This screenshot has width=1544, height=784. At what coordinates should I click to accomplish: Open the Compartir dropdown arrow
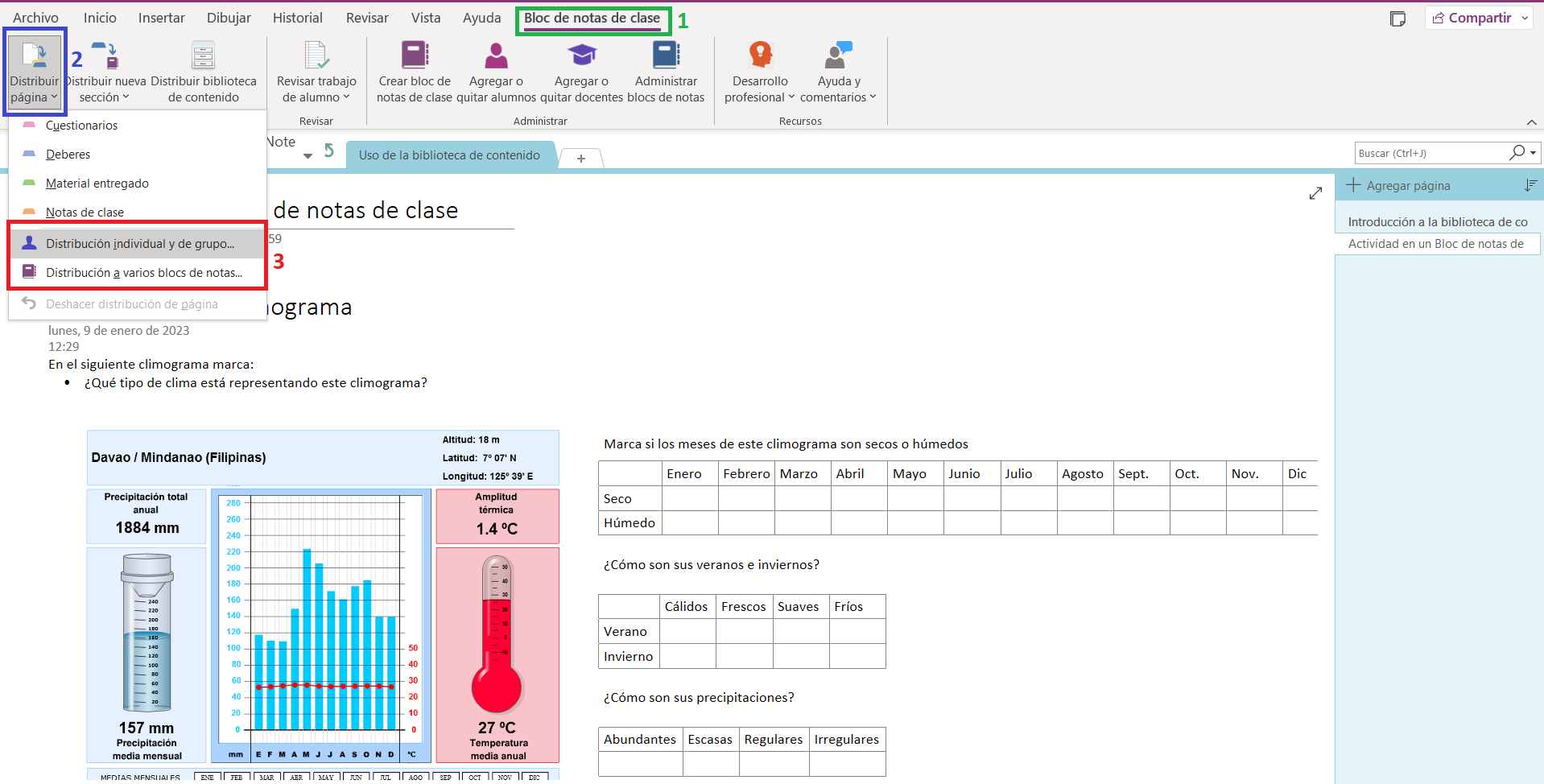(x=1526, y=17)
